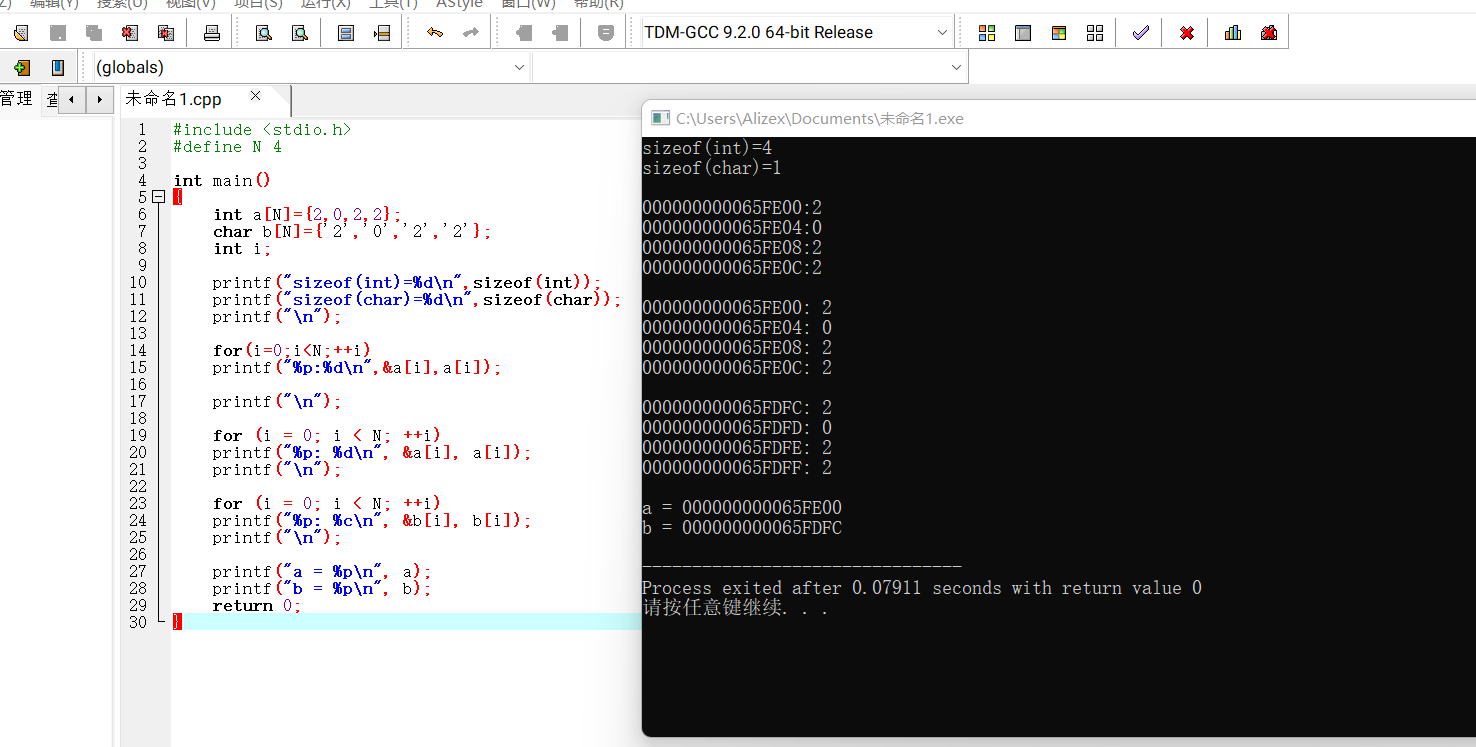The width and height of the screenshot is (1476, 747).
Task: Open Profile Analysis bar-chart icon
Action: [x=1233, y=33]
